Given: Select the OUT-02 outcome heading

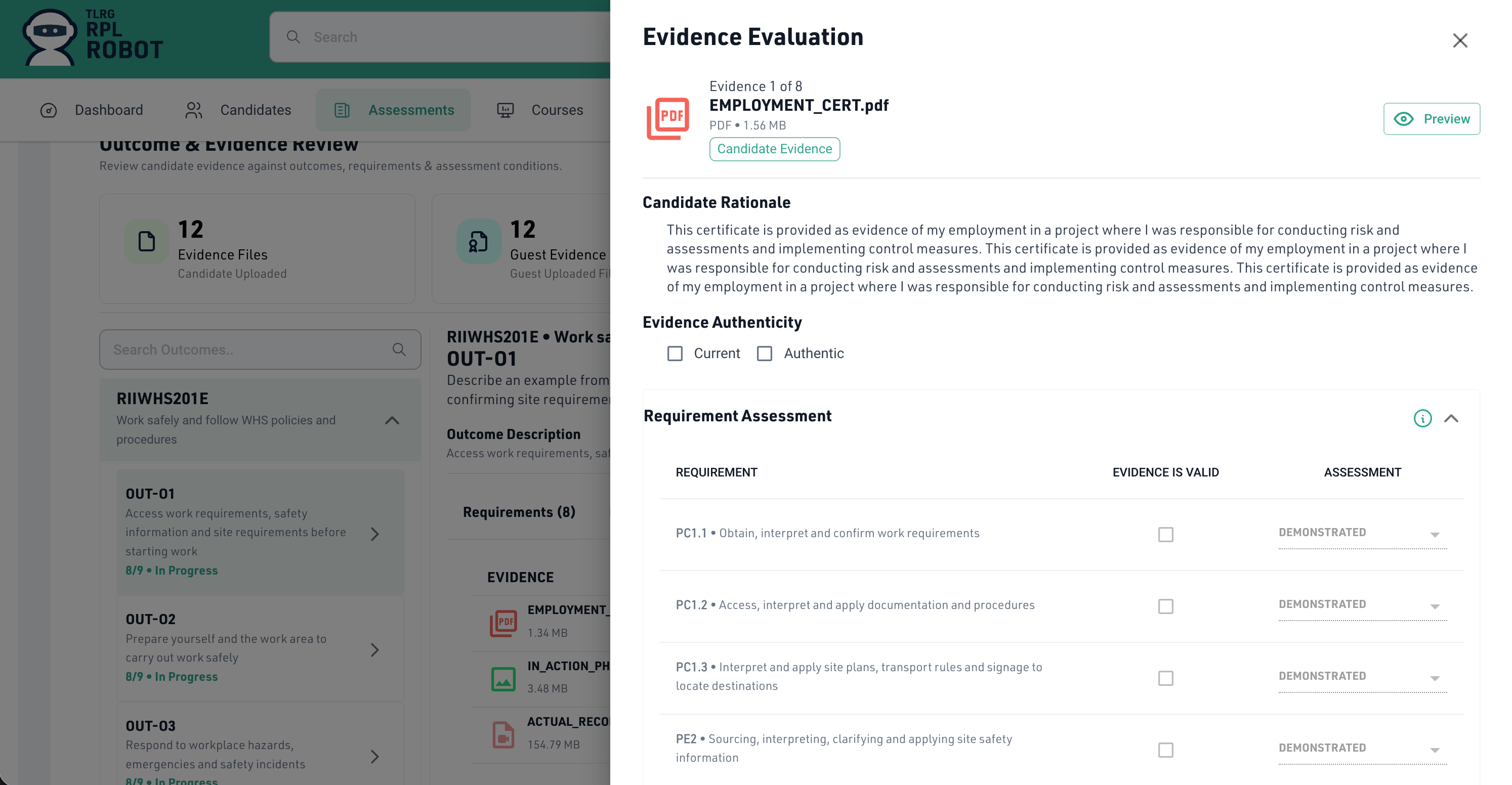Looking at the screenshot, I should coord(151,620).
